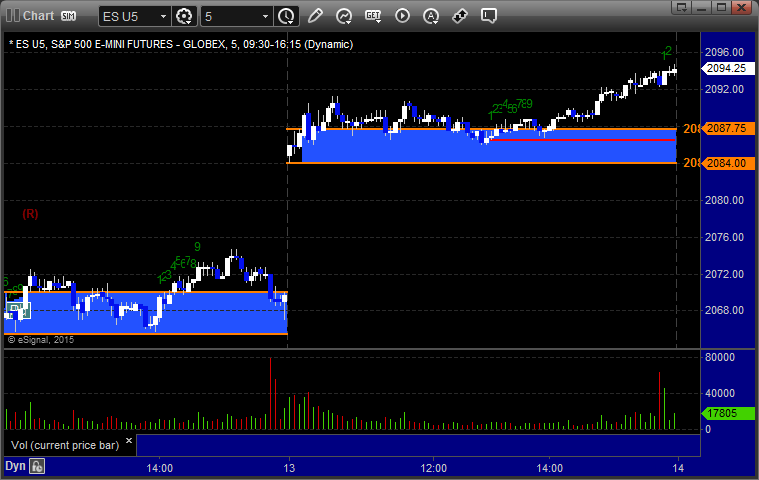Click the small boxed icon at left chart edge
This screenshot has width=759, height=480.
click(x=18, y=310)
